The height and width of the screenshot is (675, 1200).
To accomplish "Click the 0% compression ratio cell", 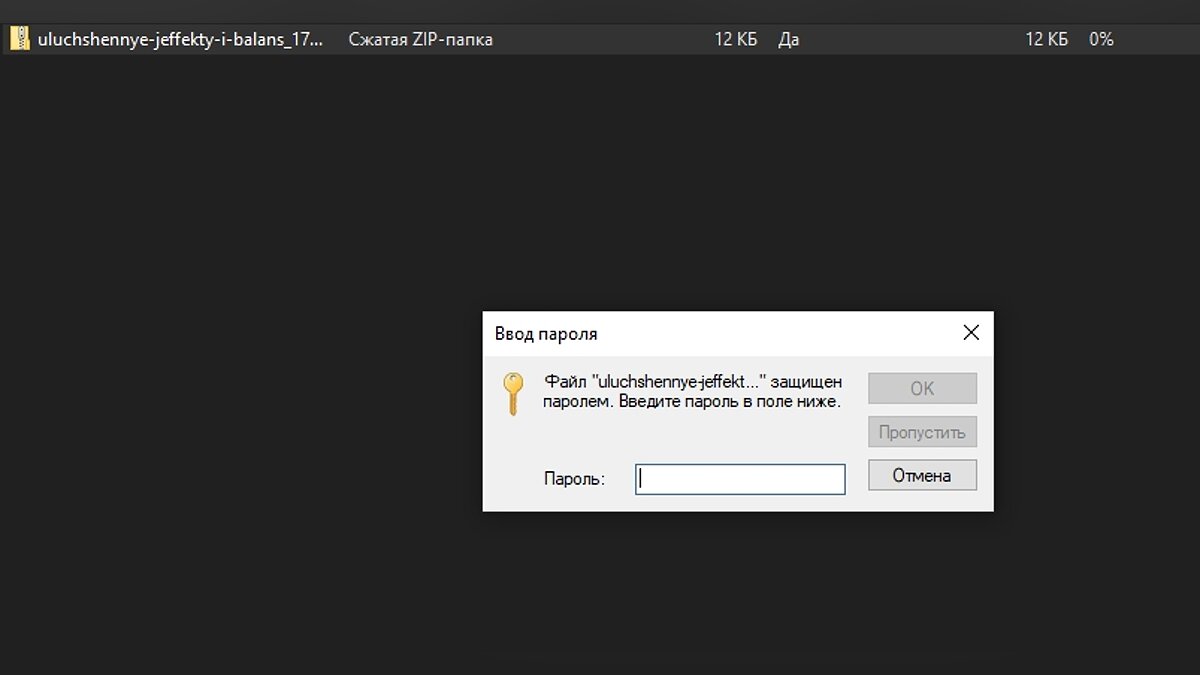I will pyautogui.click(x=1101, y=40).
